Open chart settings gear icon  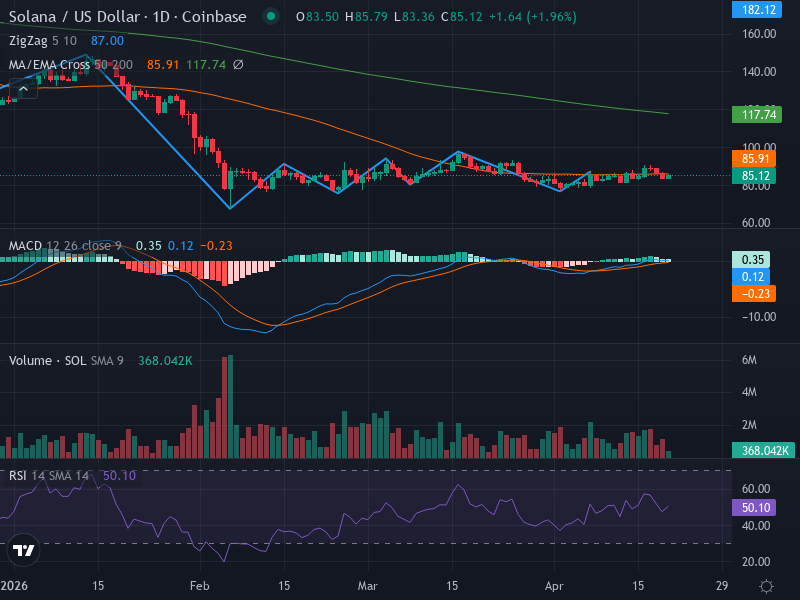[x=766, y=586]
